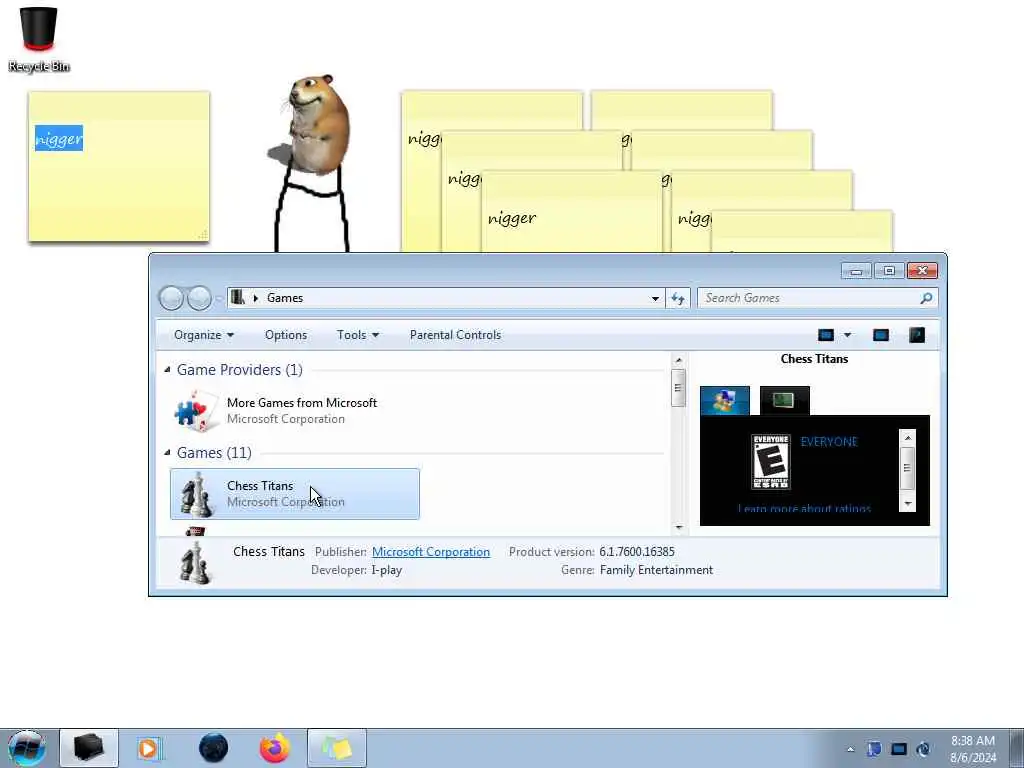
Task: Click the ratings panel scrollbar thumb
Action: (x=907, y=468)
